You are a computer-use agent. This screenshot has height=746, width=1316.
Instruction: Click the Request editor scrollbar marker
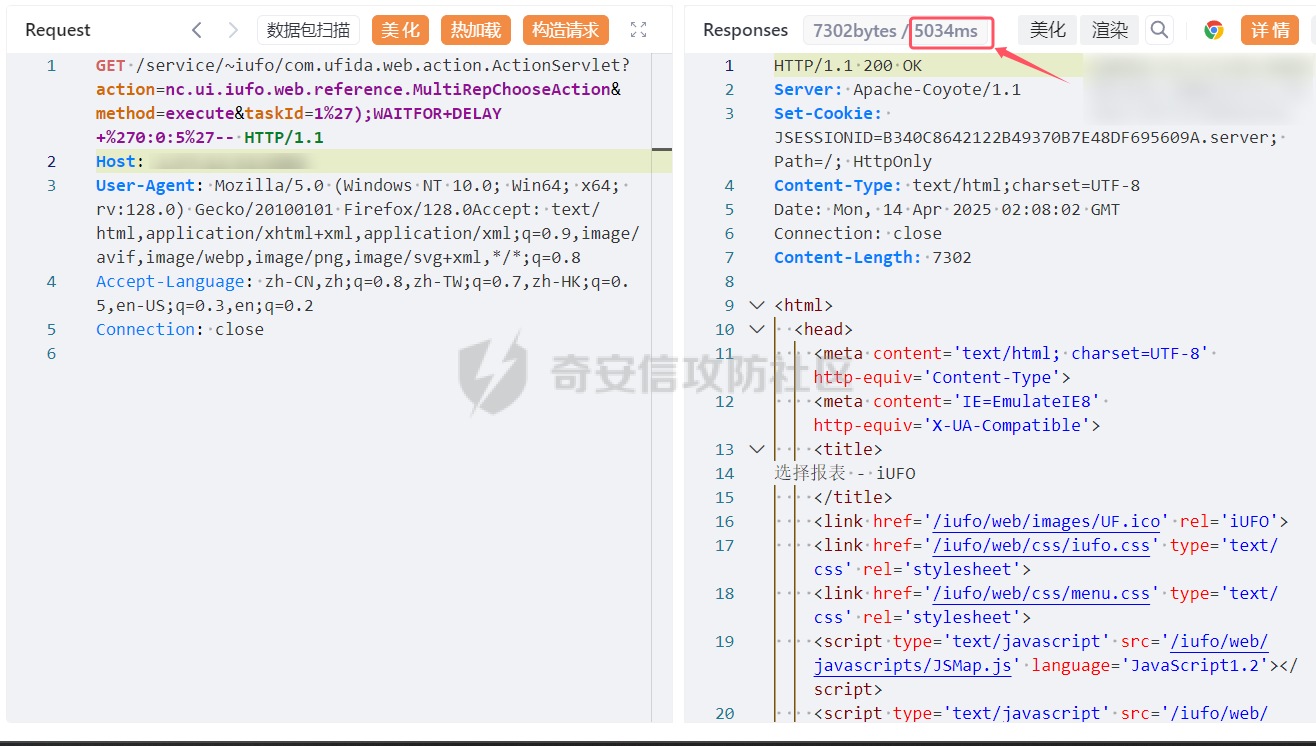662,150
